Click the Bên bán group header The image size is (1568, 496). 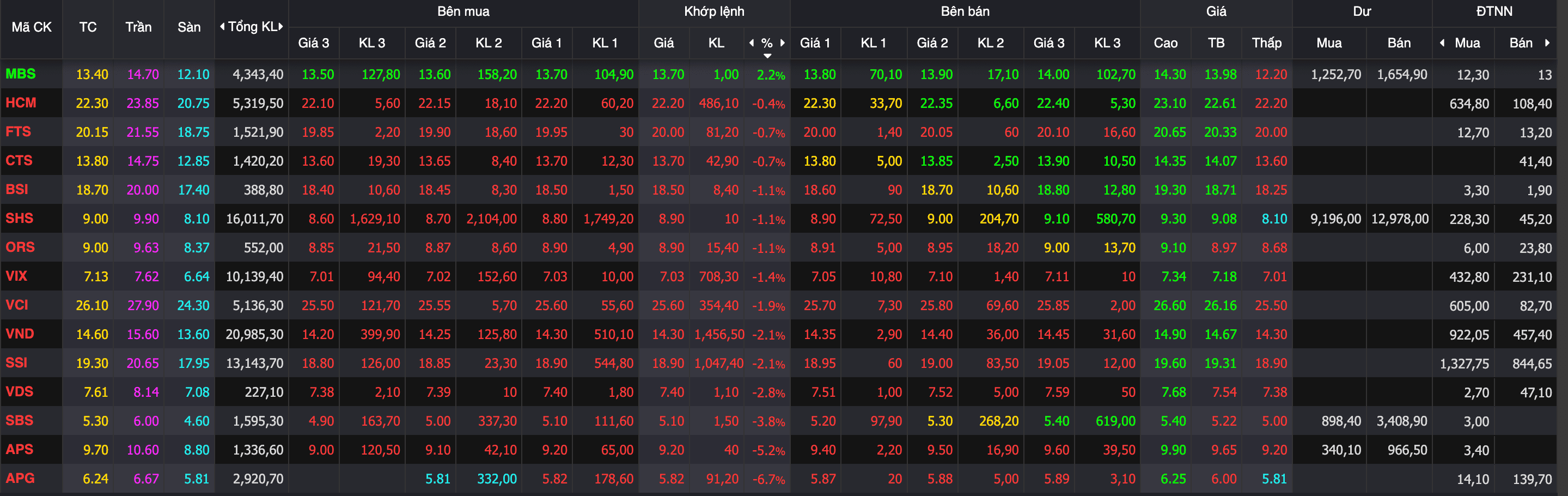click(965, 11)
